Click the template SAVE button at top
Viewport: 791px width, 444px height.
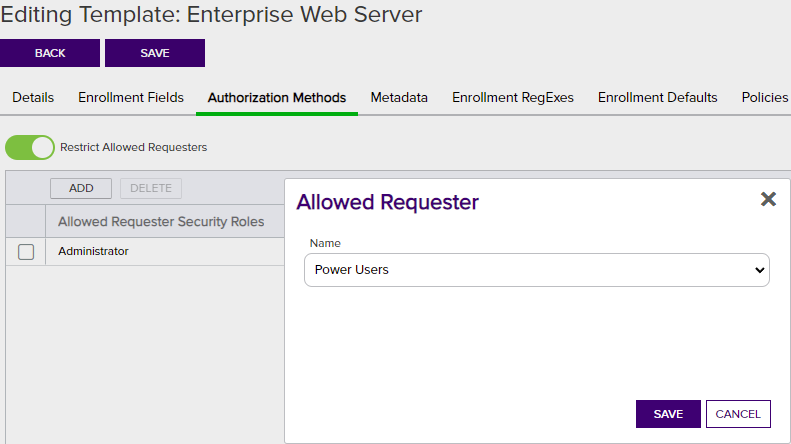[x=155, y=53]
